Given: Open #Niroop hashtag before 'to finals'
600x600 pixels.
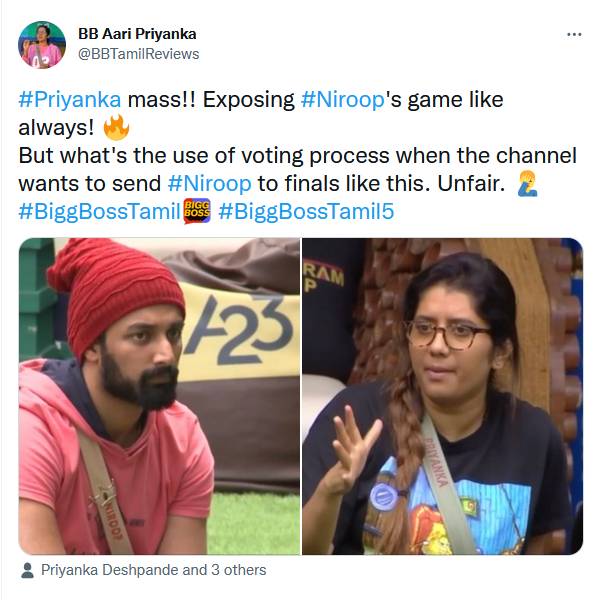Looking at the screenshot, I should click(209, 184).
